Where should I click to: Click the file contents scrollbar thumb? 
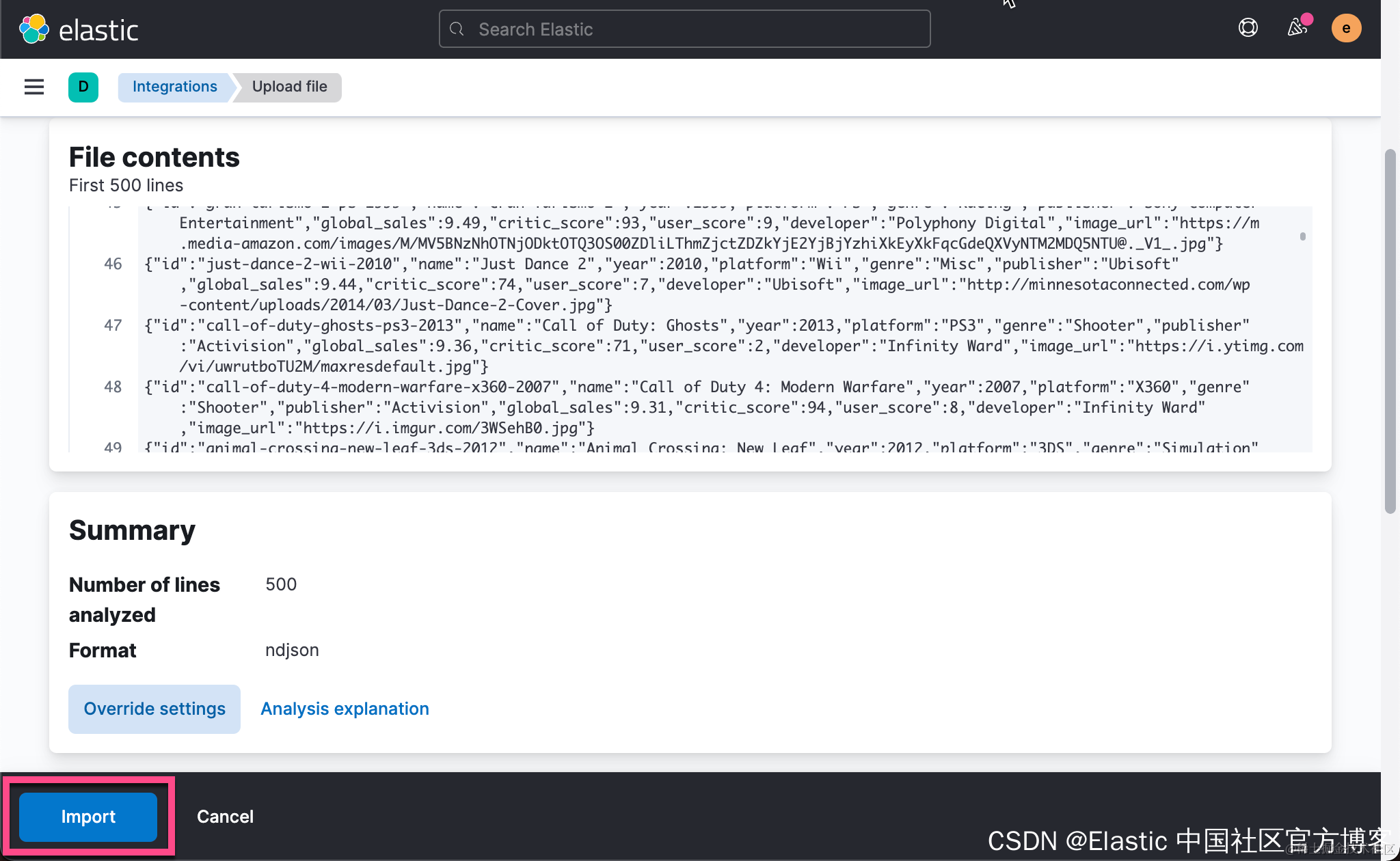point(1302,236)
